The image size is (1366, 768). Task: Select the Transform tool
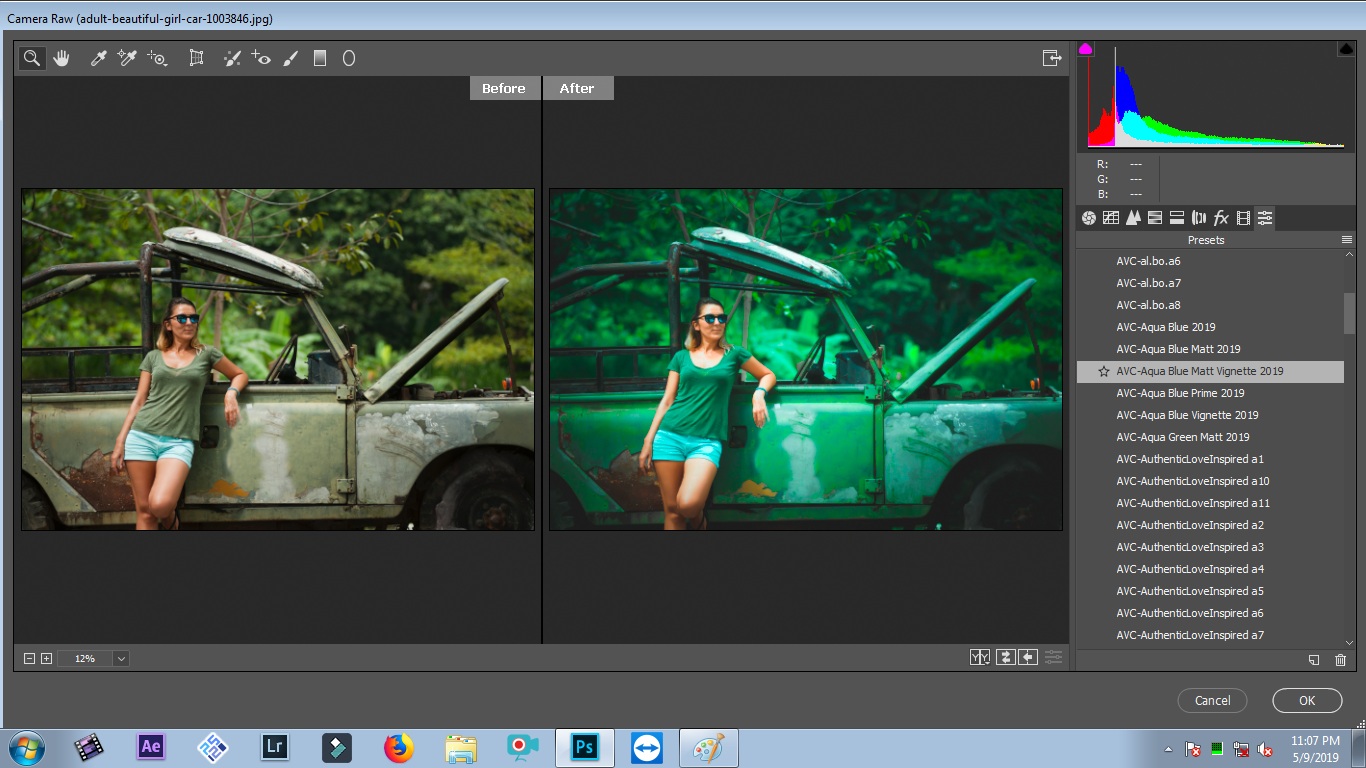pos(197,58)
